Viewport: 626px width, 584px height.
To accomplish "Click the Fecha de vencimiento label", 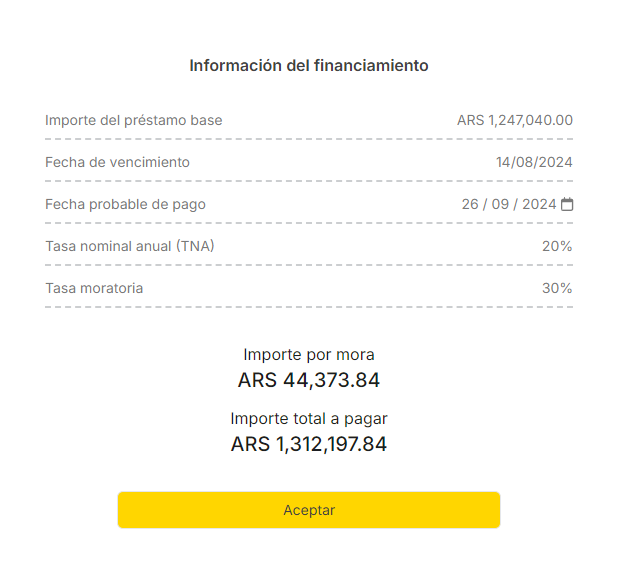I will point(117,162).
